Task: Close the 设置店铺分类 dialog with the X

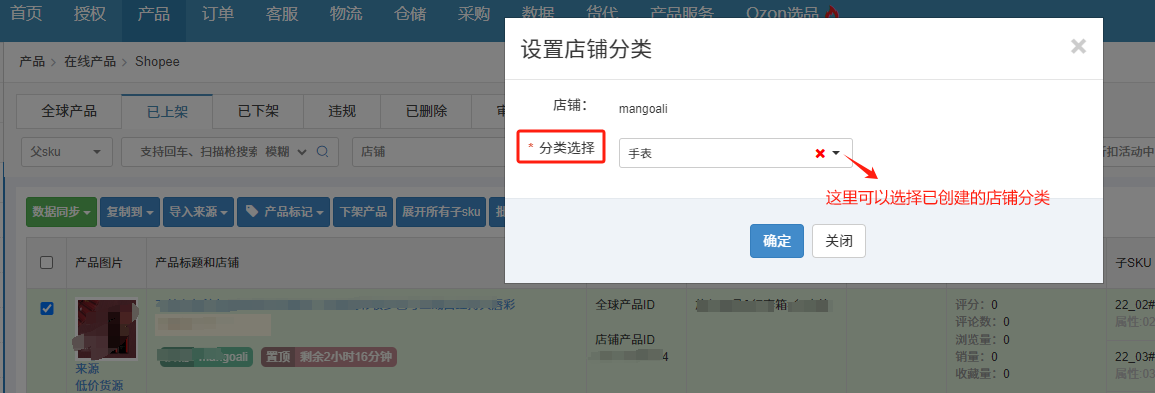Action: click(x=1078, y=47)
